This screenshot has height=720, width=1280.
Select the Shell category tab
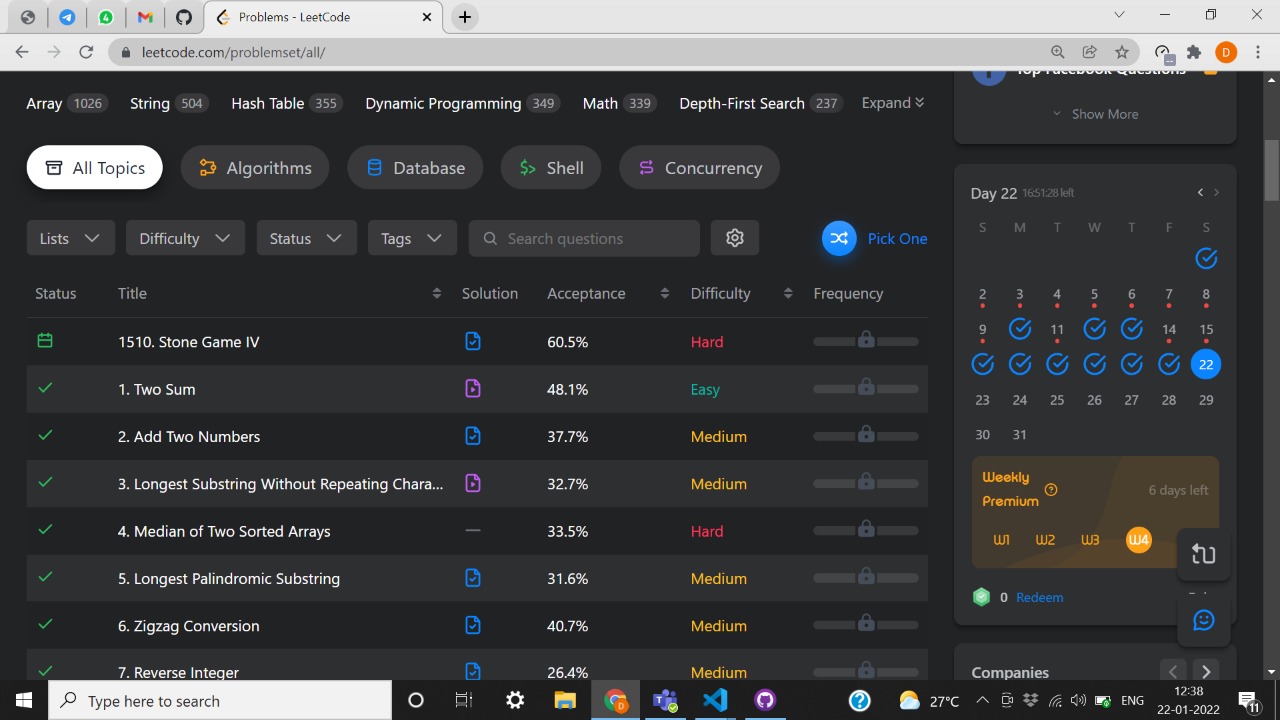pos(551,168)
